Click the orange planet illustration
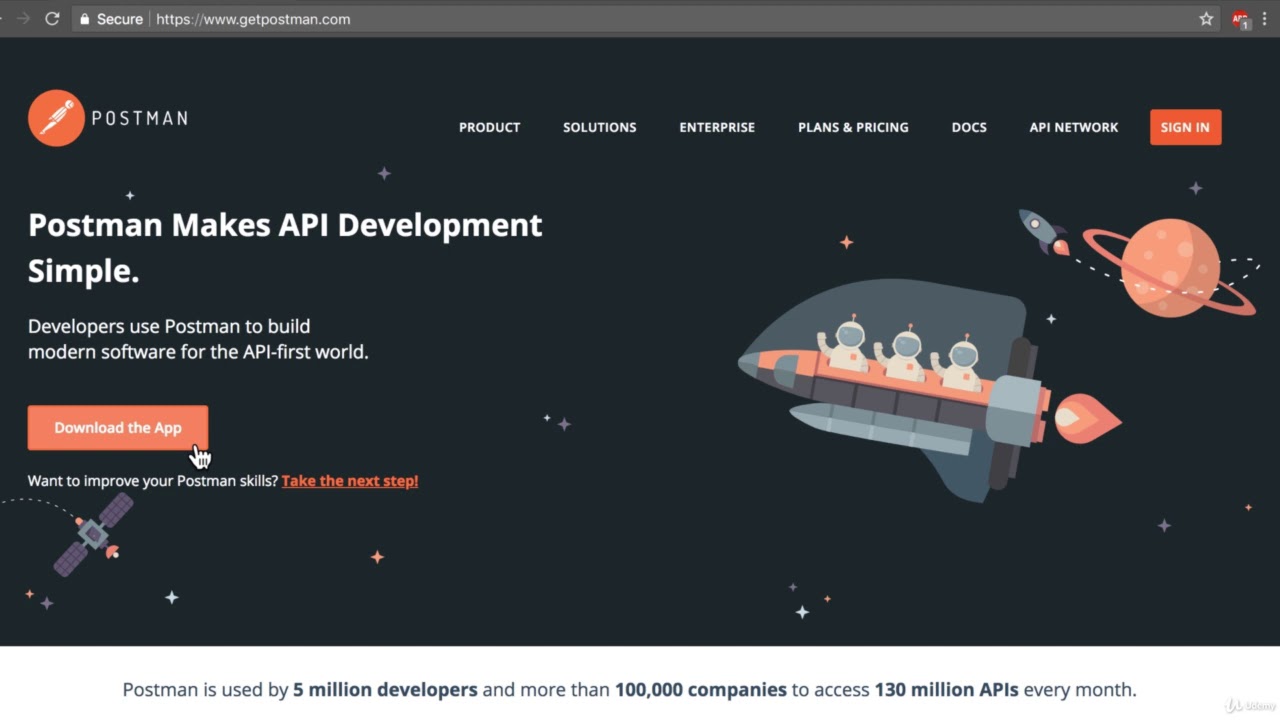The width and height of the screenshot is (1280, 720). click(x=1170, y=268)
